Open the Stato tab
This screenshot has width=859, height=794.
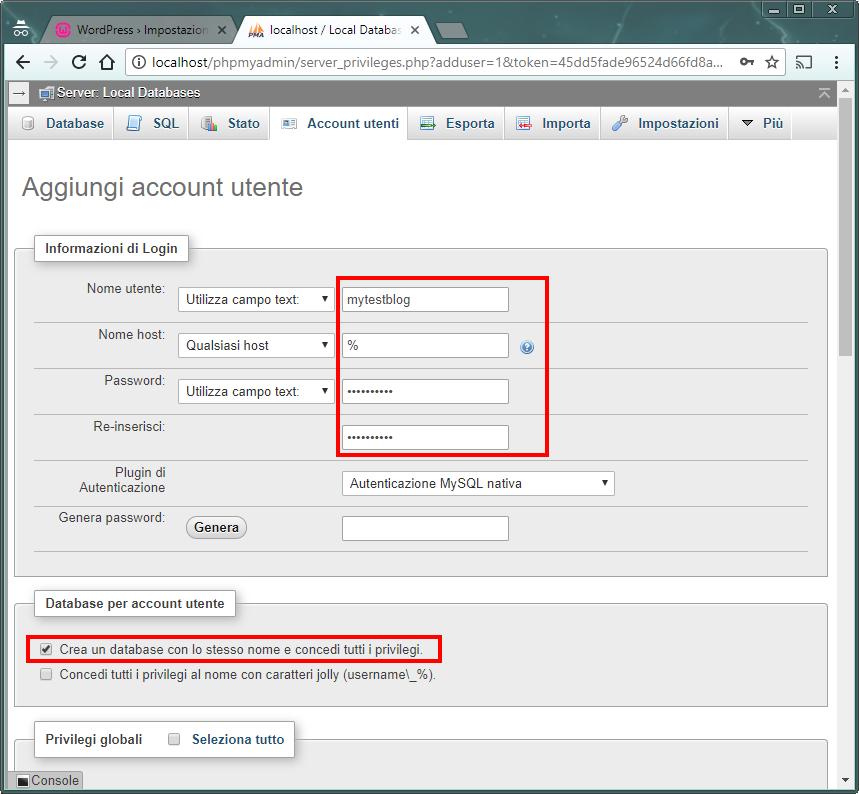coord(230,123)
